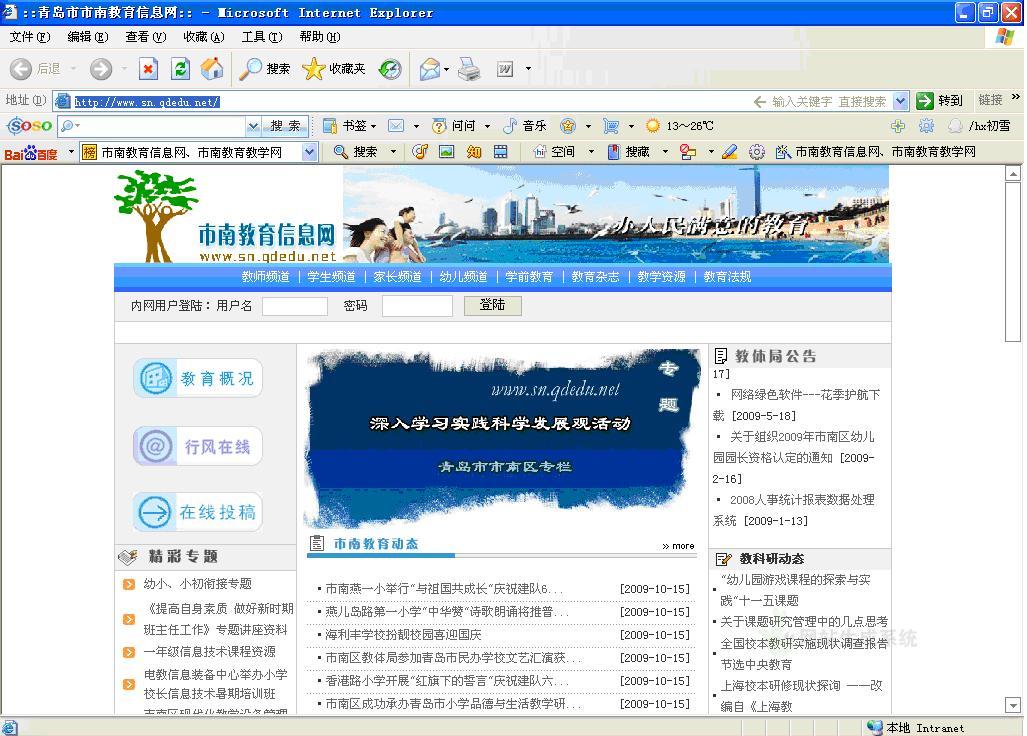
Task: Click the Baidu toolbar settings gear icon
Action: coord(756,152)
